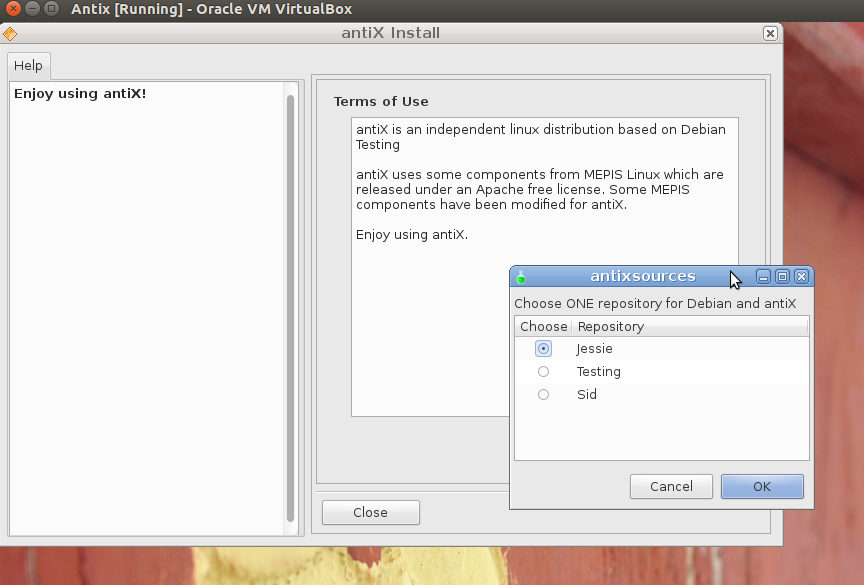
Task: Click the Testing repository name
Action: pos(598,372)
